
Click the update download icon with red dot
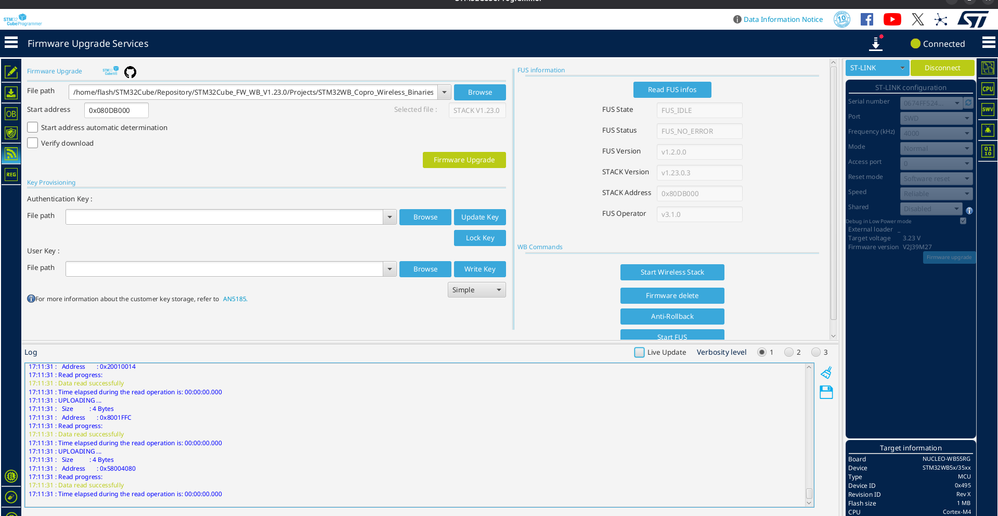(876, 43)
